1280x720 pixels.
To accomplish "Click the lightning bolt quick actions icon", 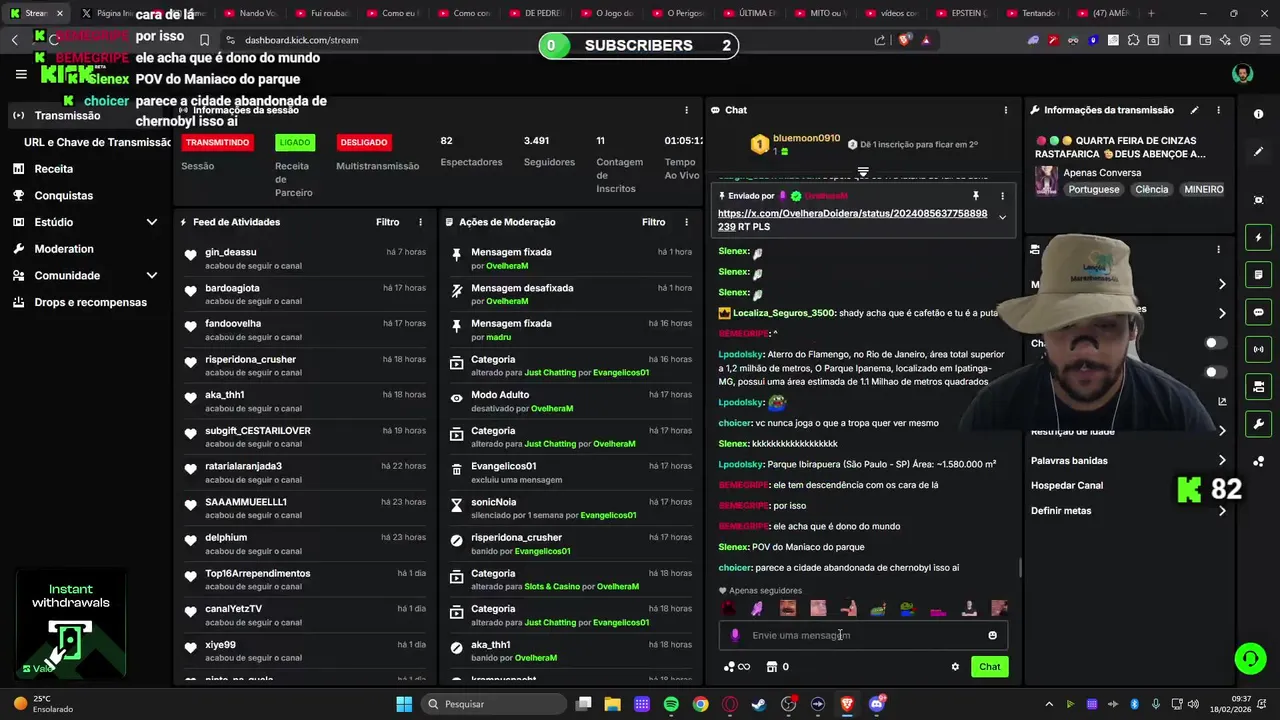I will click(x=1258, y=238).
